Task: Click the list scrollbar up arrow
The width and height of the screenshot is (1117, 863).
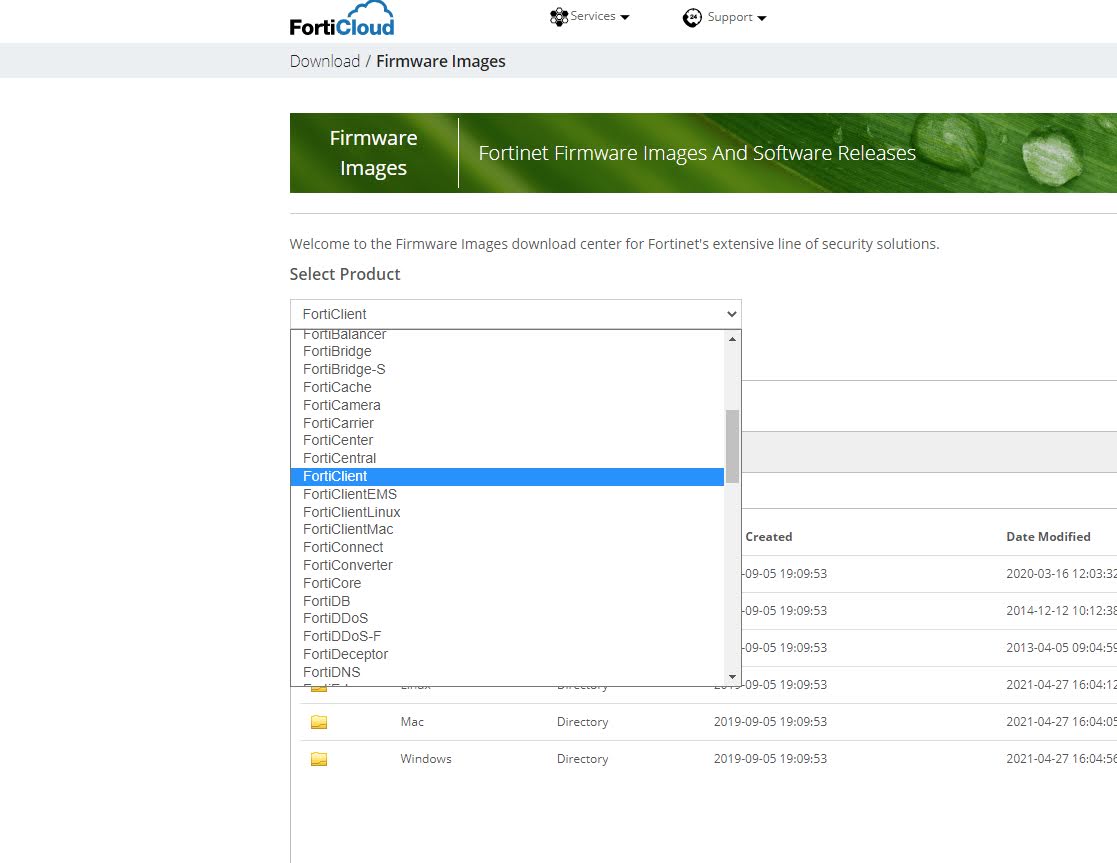Action: coord(732,339)
